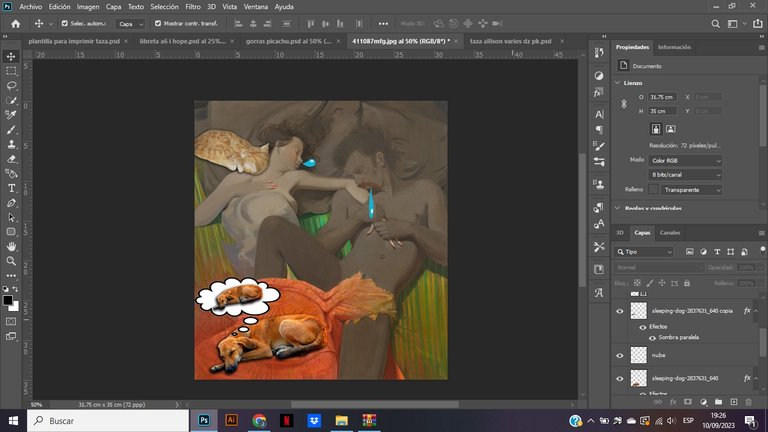Collapse effects of sleeping-dog copia layer
Image resolution: width=768 pixels, height=432 pixels.
pos(756,311)
